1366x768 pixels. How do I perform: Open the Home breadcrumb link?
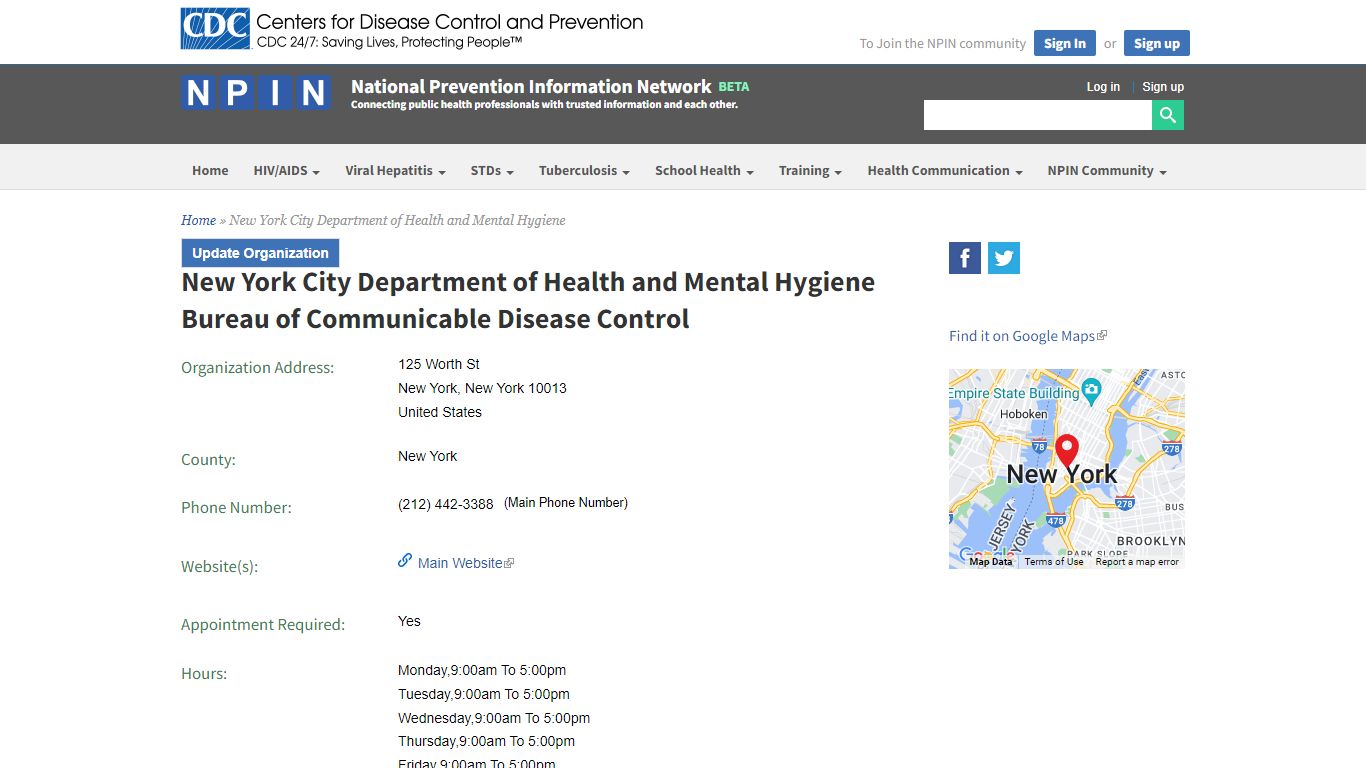[198, 220]
